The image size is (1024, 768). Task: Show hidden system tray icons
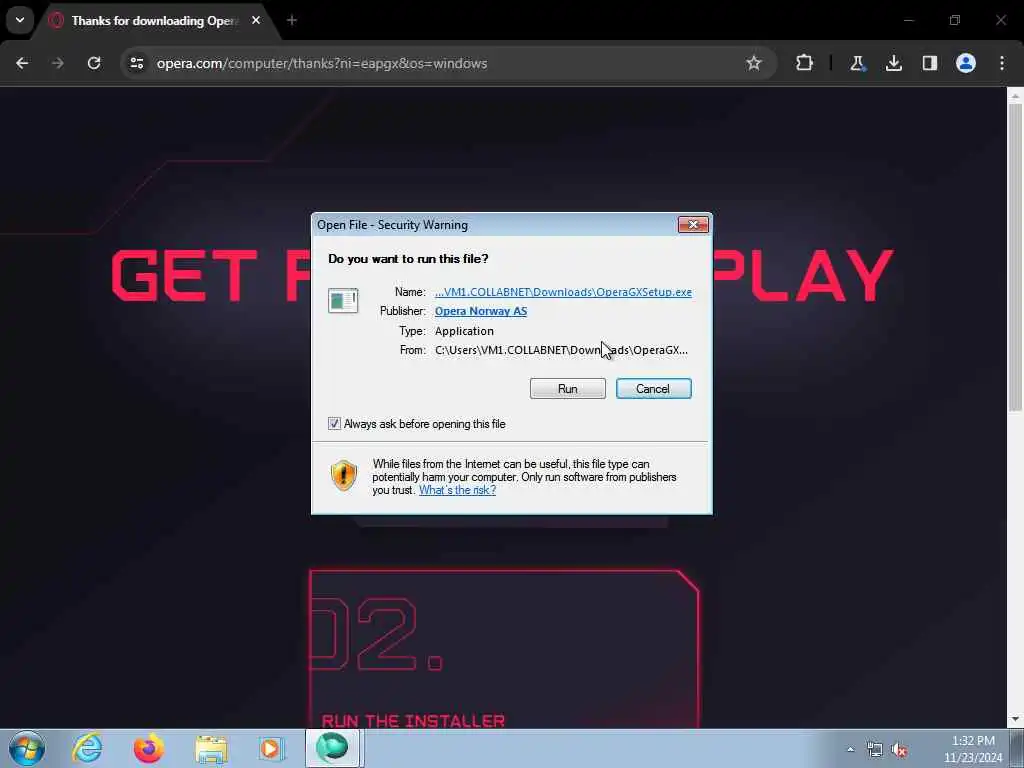[850, 749]
